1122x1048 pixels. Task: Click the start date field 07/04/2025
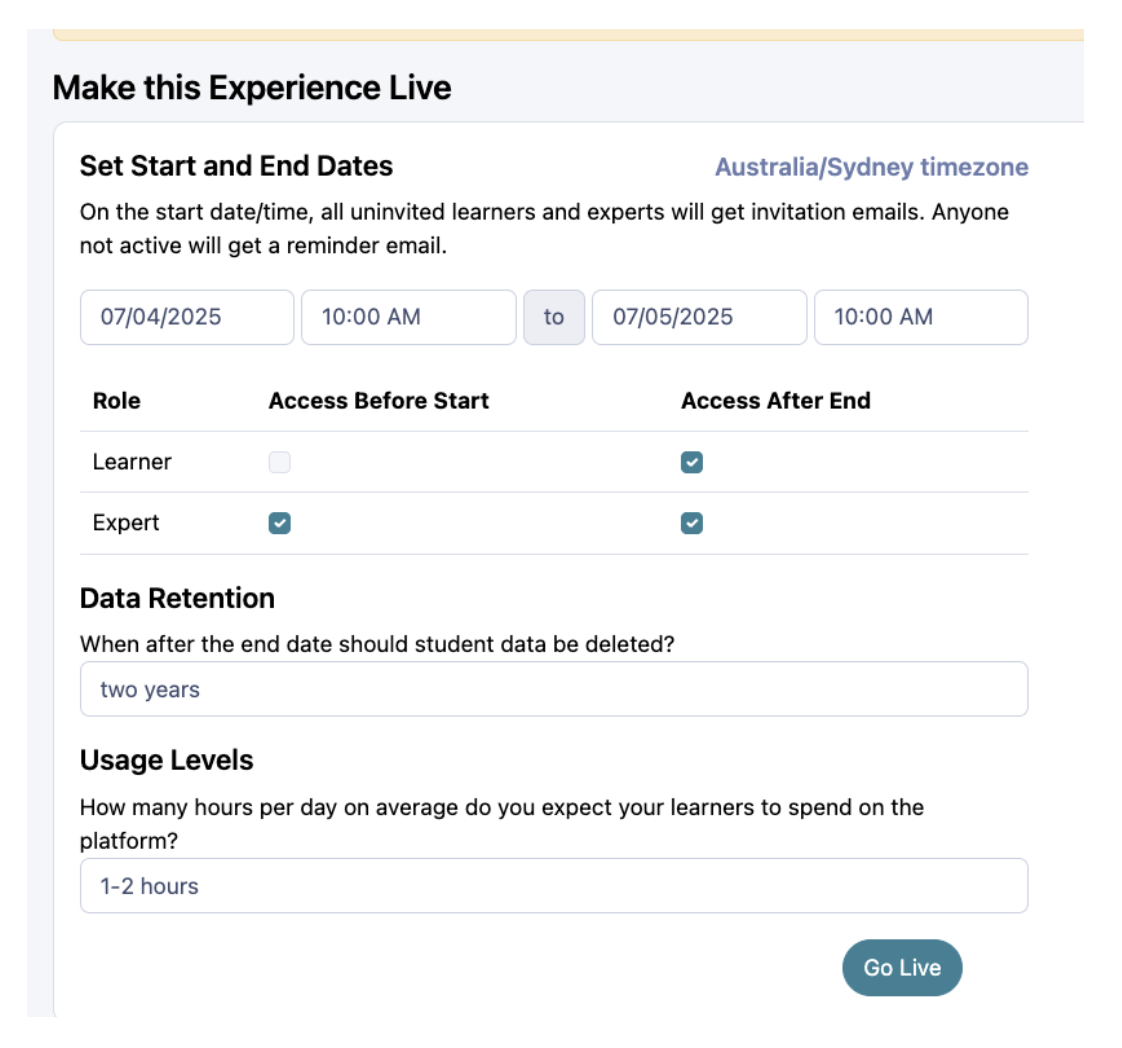point(187,317)
